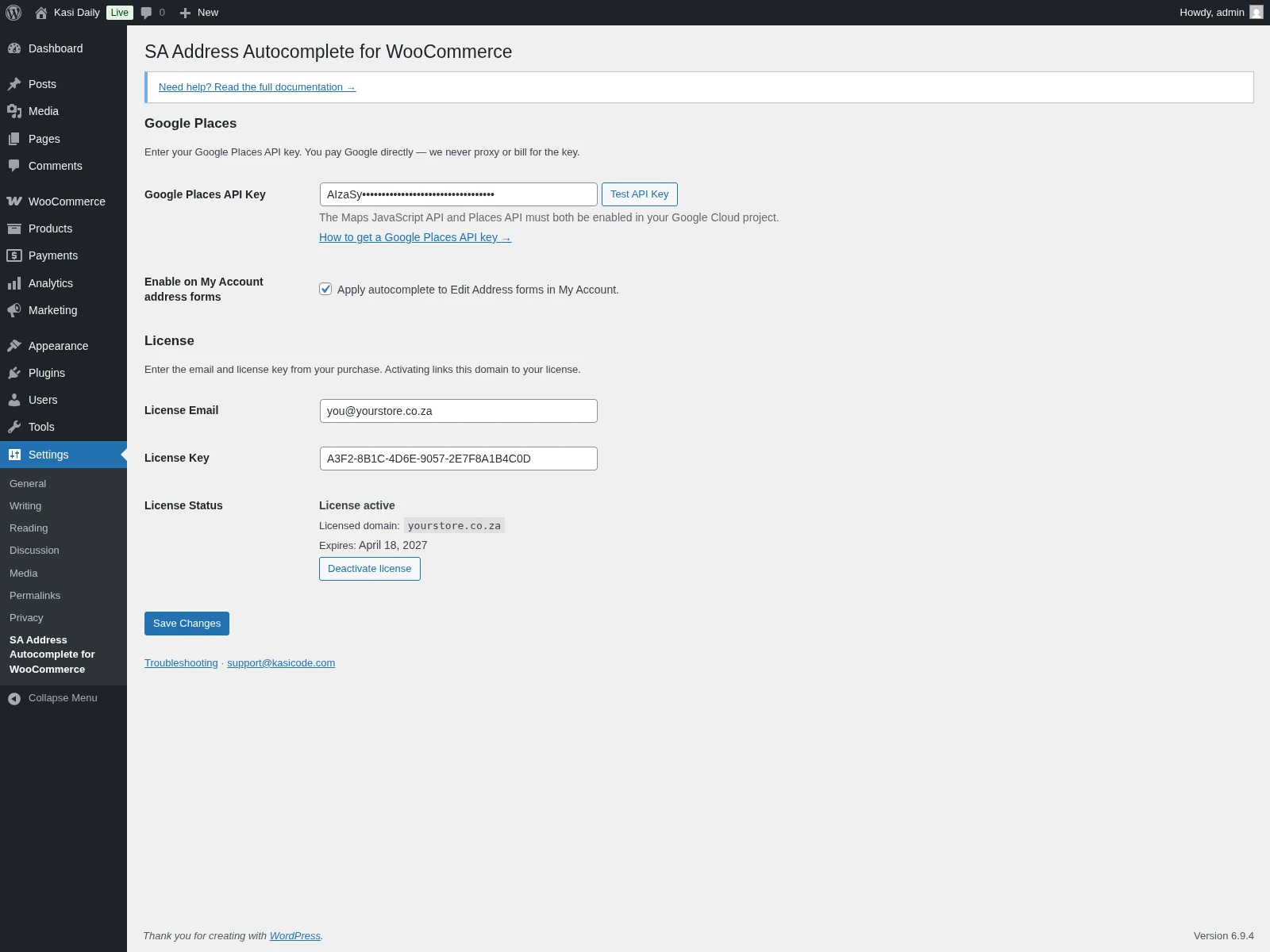Click the New admin bar item
Image resolution: width=1270 pixels, height=952 pixels.
pos(198,13)
